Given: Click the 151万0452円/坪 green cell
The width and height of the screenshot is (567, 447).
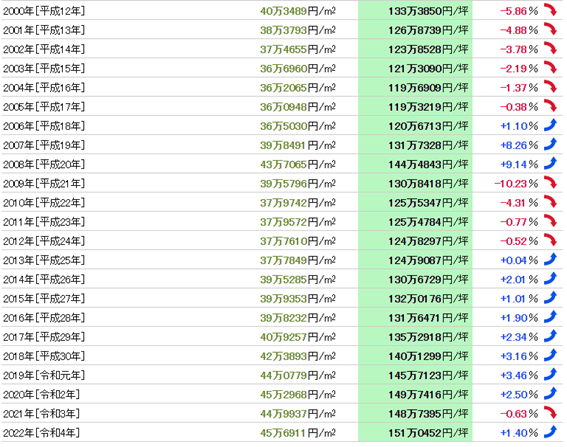Looking at the screenshot, I should tap(415, 433).
